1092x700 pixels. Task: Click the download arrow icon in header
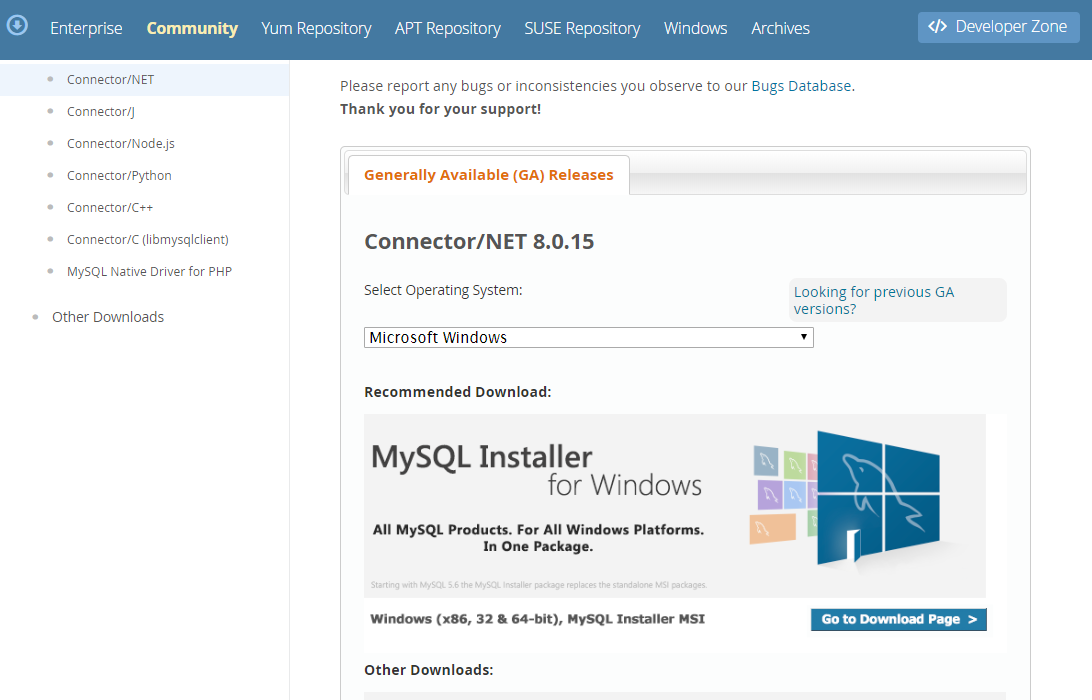(17, 26)
